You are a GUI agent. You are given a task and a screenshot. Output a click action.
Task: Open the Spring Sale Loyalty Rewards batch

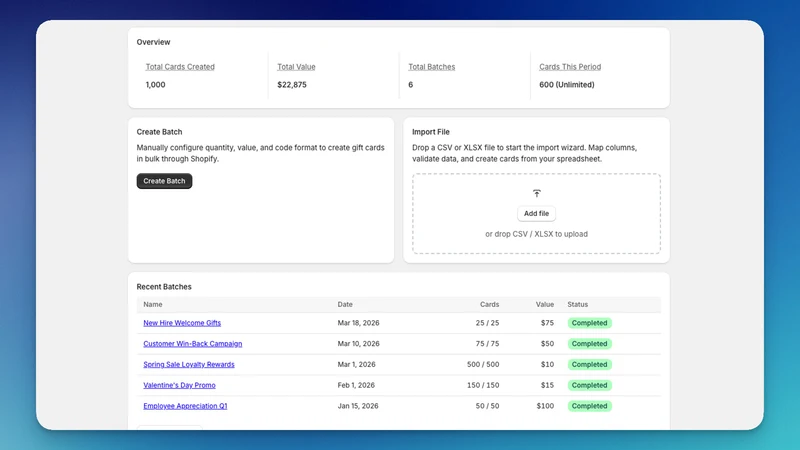click(x=189, y=364)
